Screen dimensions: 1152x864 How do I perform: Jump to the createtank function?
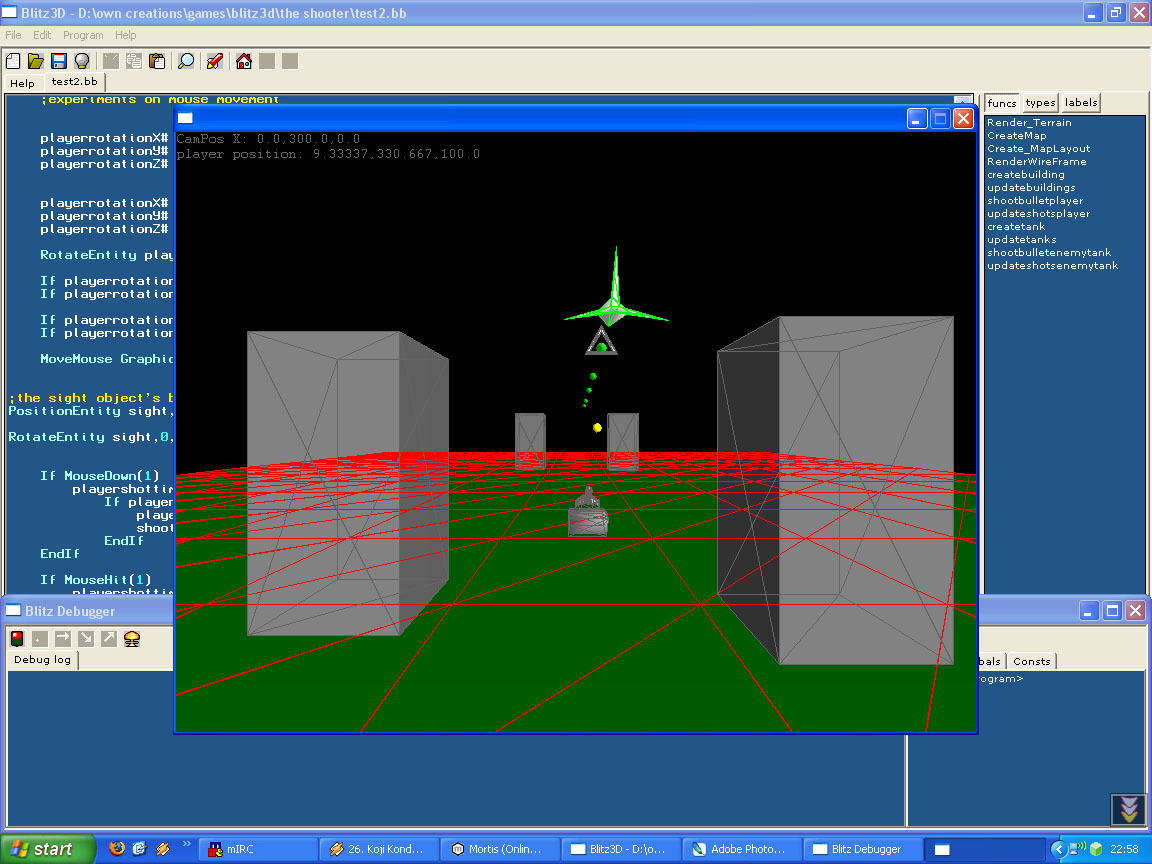tap(1015, 227)
